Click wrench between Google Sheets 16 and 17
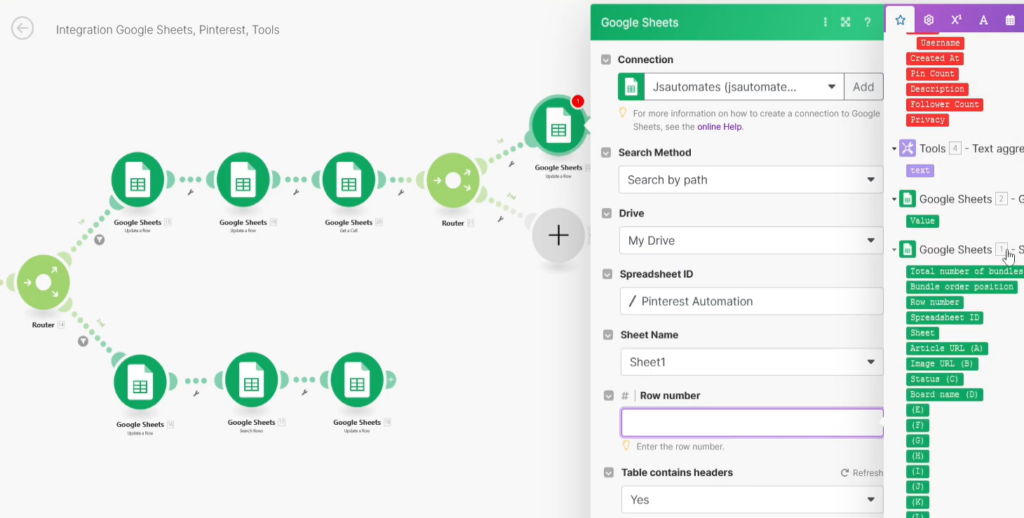Image resolution: width=1024 pixels, height=518 pixels. point(196,393)
